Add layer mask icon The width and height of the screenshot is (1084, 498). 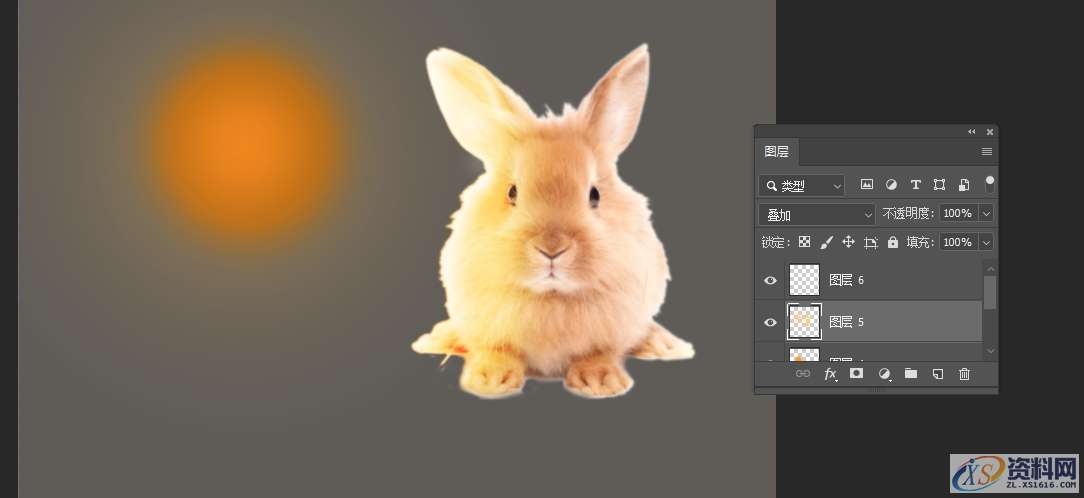point(857,374)
